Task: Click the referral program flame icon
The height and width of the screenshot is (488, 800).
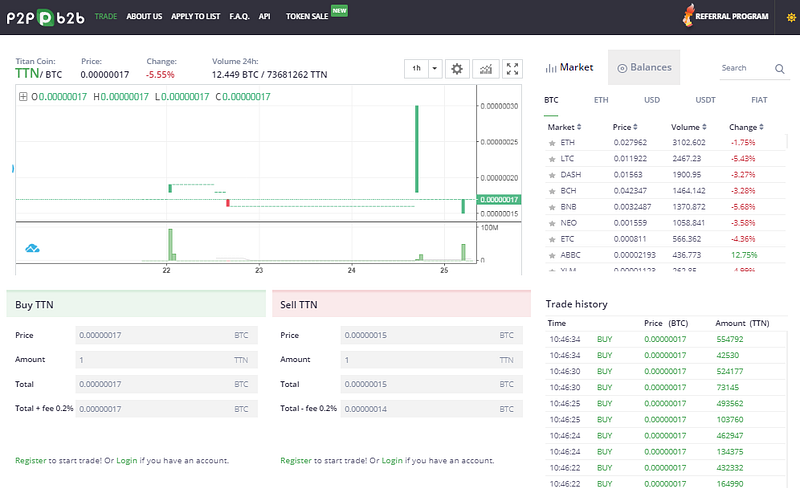Action: point(689,15)
